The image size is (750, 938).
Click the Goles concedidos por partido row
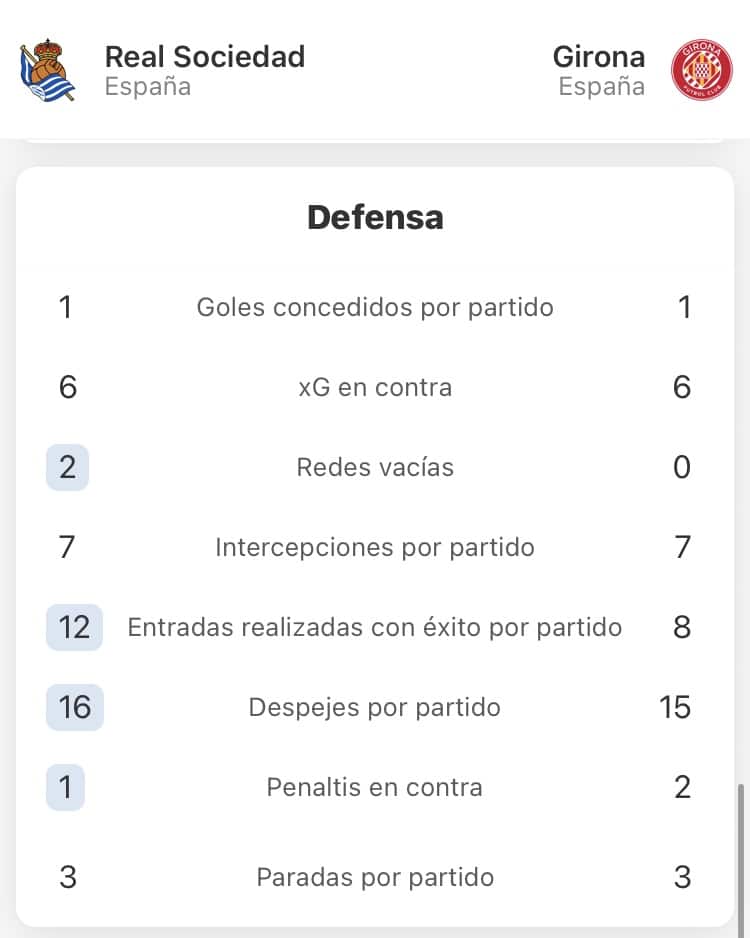pos(375,307)
